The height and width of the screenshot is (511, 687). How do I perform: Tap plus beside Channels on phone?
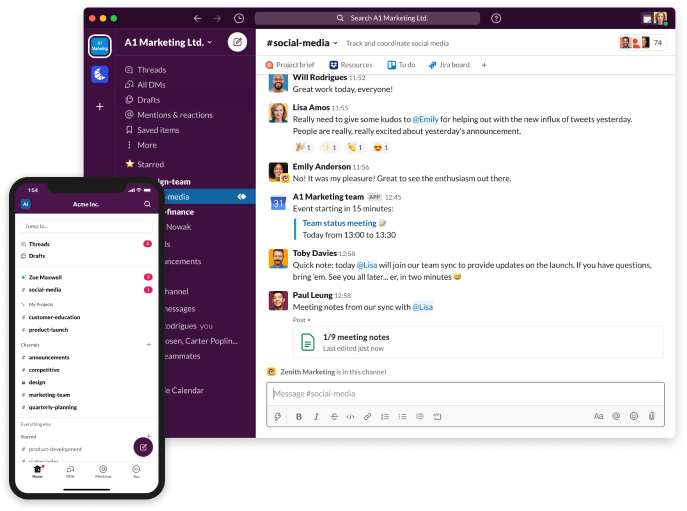(149, 344)
